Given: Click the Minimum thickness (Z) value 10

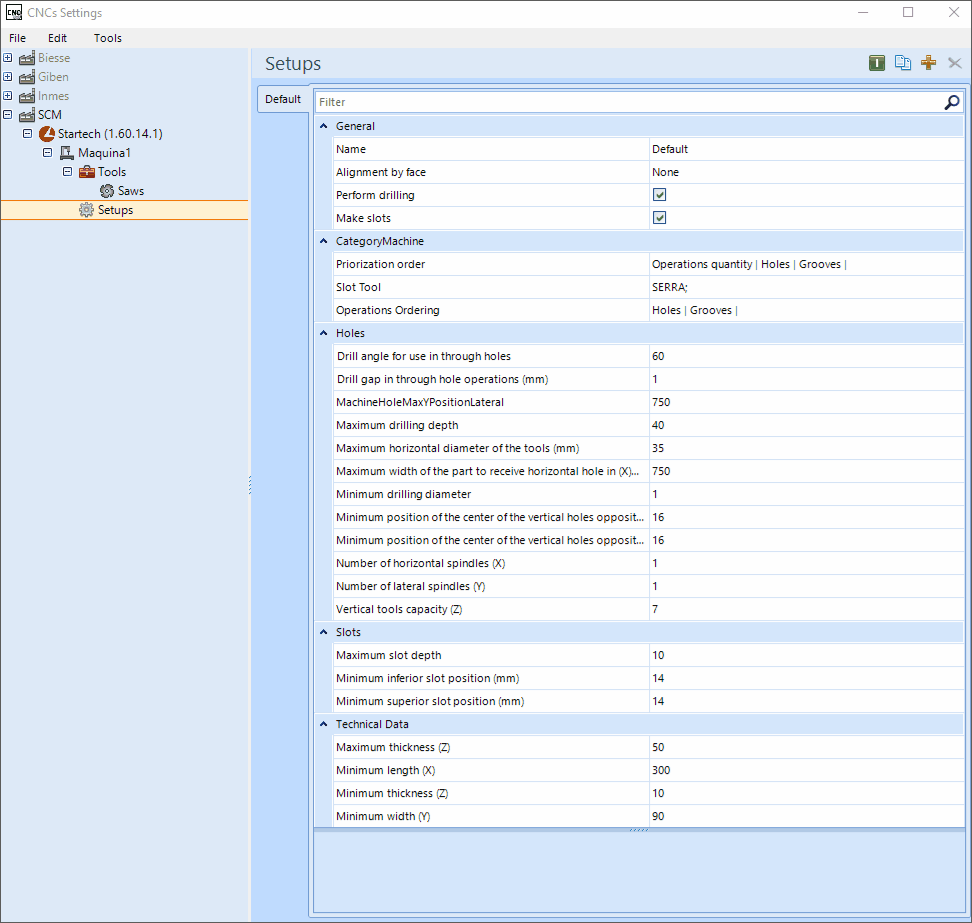Looking at the screenshot, I should 806,793.
